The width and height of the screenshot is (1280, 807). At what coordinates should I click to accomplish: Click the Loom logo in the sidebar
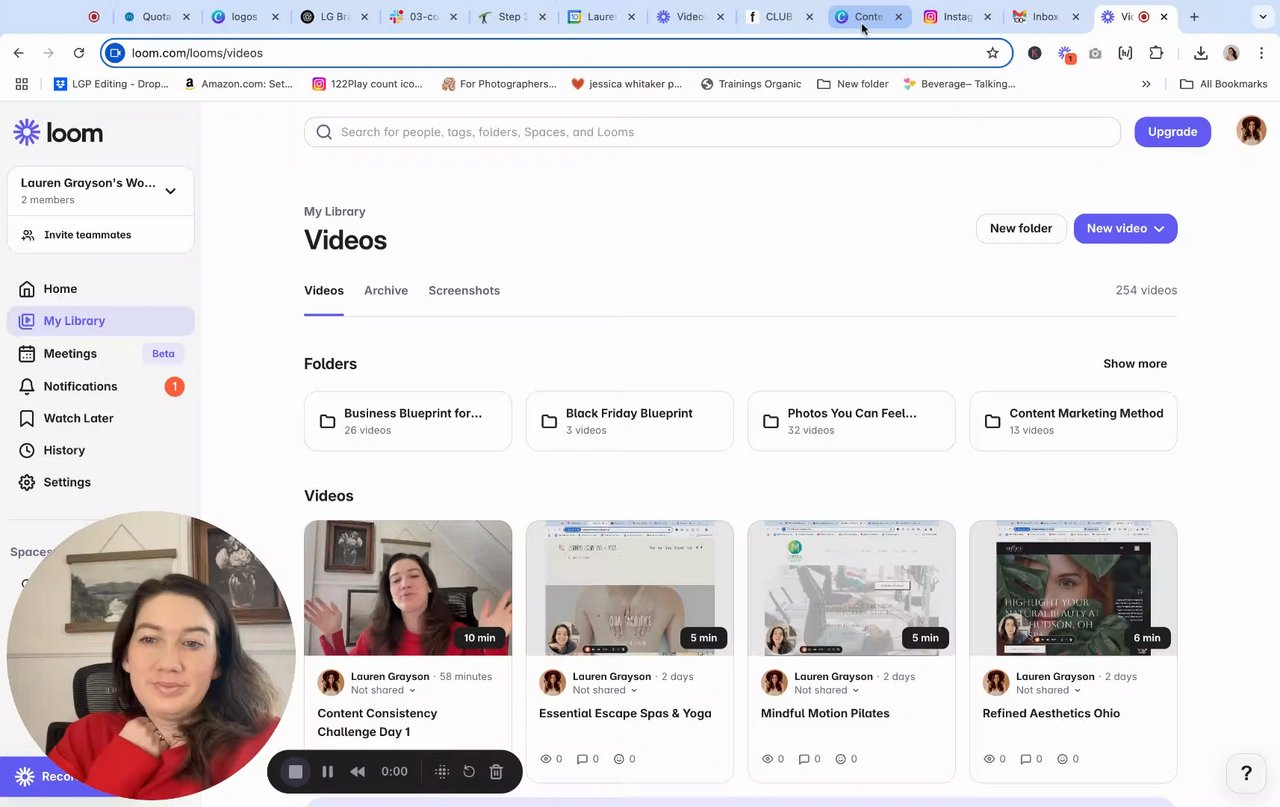[58, 132]
